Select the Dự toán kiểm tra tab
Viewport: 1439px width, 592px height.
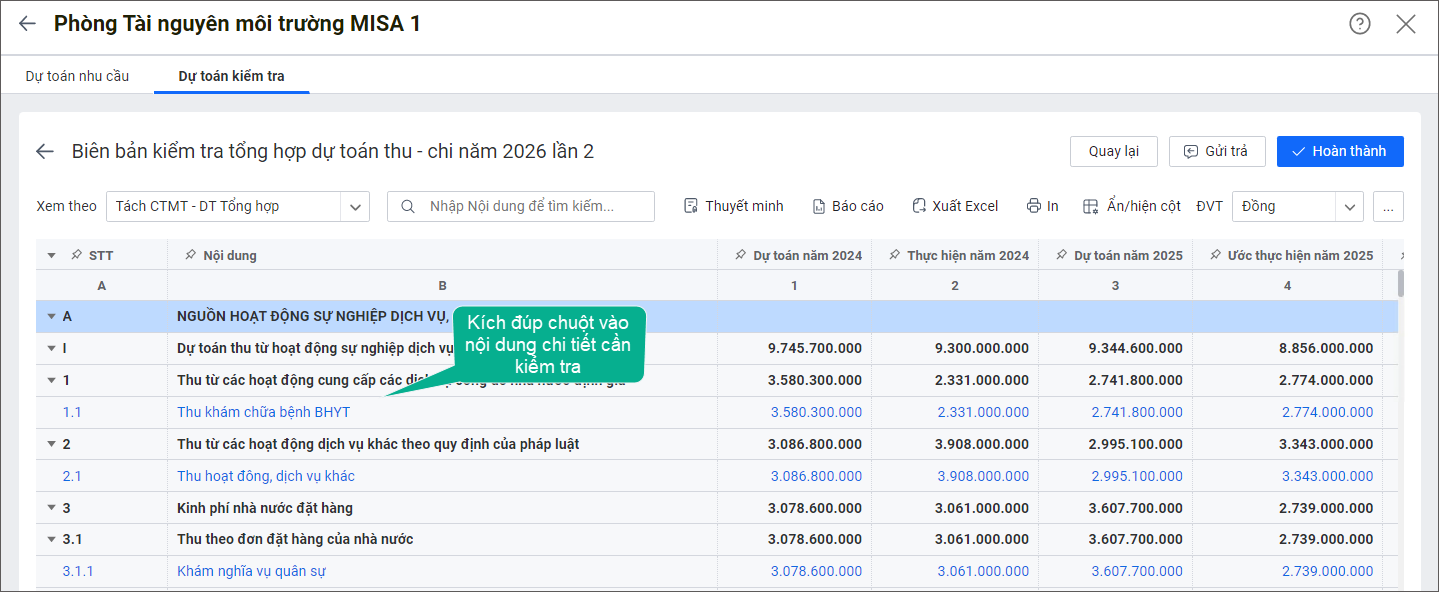click(x=231, y=76)
